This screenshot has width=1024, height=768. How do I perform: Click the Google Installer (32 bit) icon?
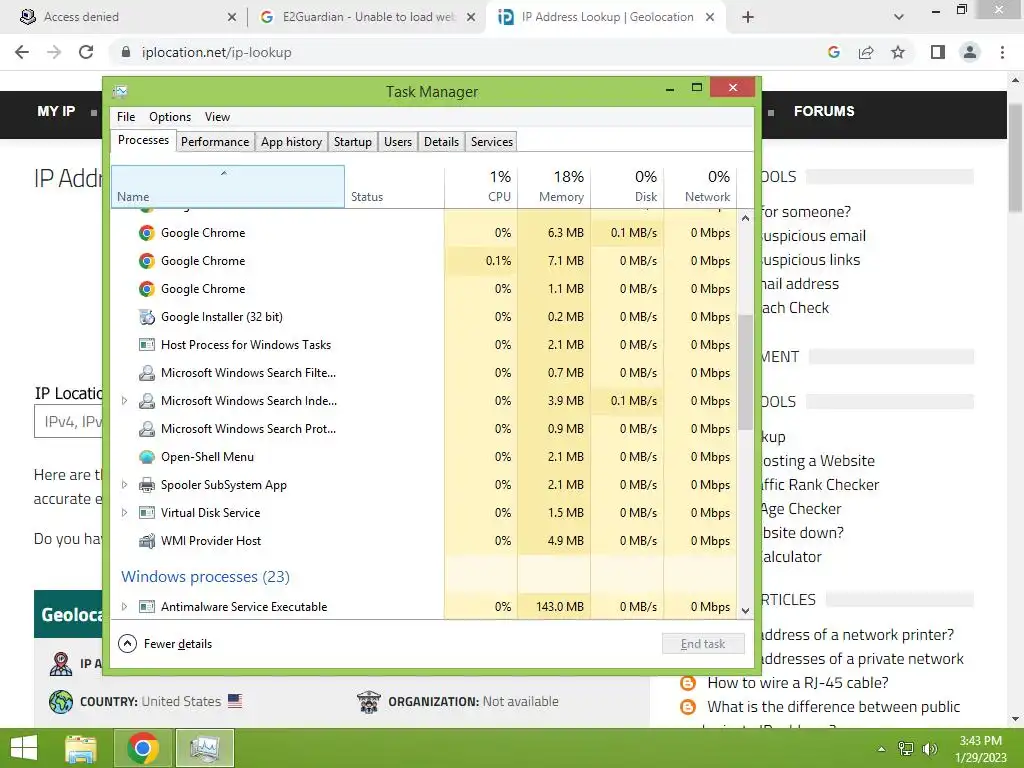point(147,317)
